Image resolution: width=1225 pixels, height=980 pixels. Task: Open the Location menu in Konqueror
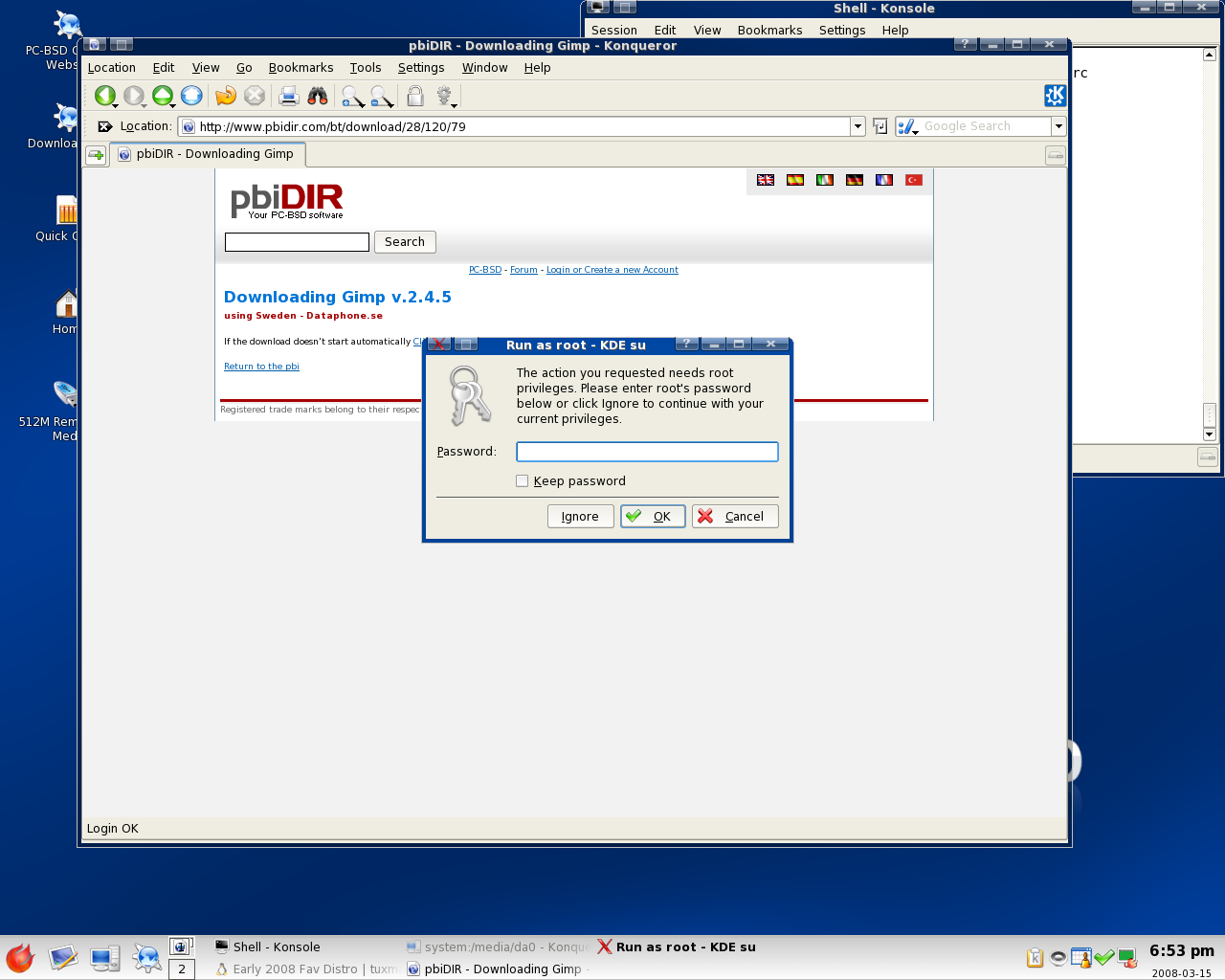(x=112, y=68)
